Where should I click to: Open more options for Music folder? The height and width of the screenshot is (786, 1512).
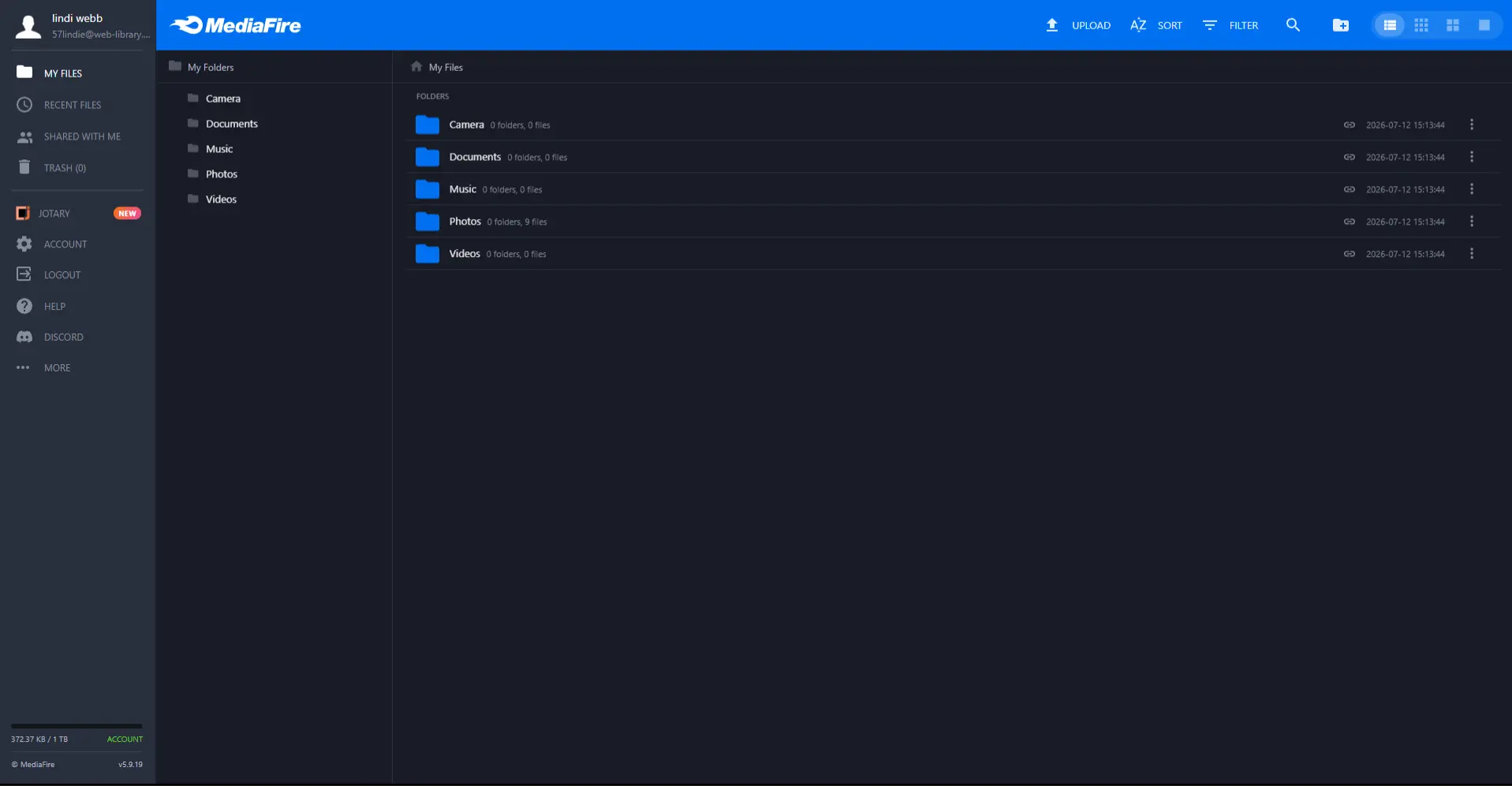pyautogui.click(x=1472, y=189)
